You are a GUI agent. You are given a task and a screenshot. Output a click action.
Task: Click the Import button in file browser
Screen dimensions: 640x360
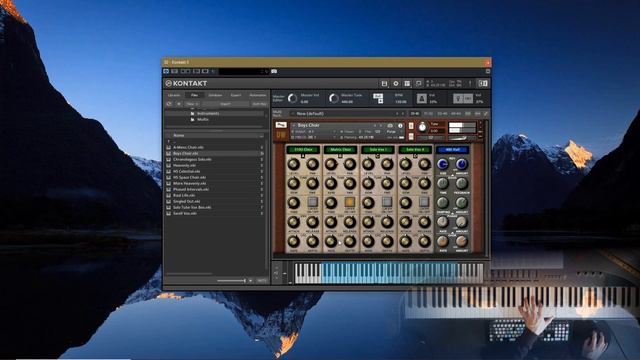225,104
